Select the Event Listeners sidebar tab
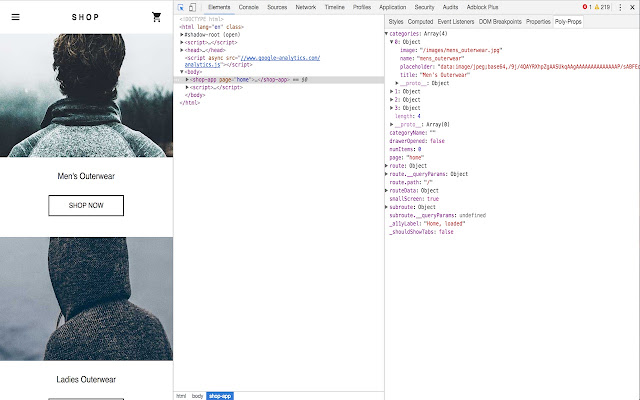Screen dimensions: 640x400 click(456, 22)
